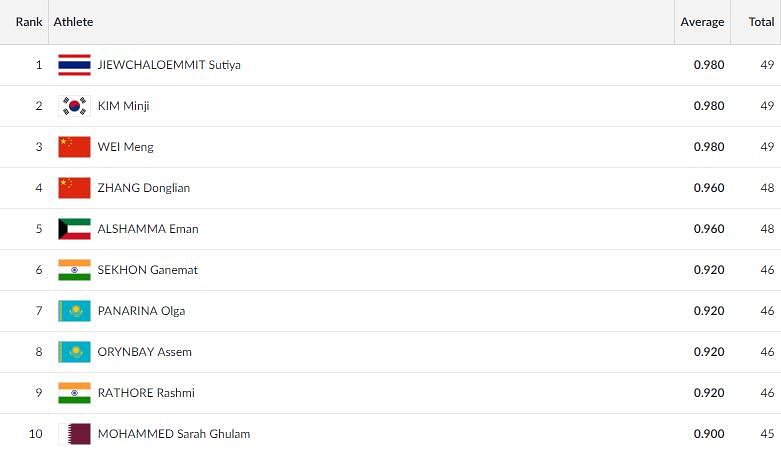Image resolution: width=781 pixels, height=451 pixels.
Task: Click South Korea flag beside KIM Minji
Action: [x=74, y=106]
